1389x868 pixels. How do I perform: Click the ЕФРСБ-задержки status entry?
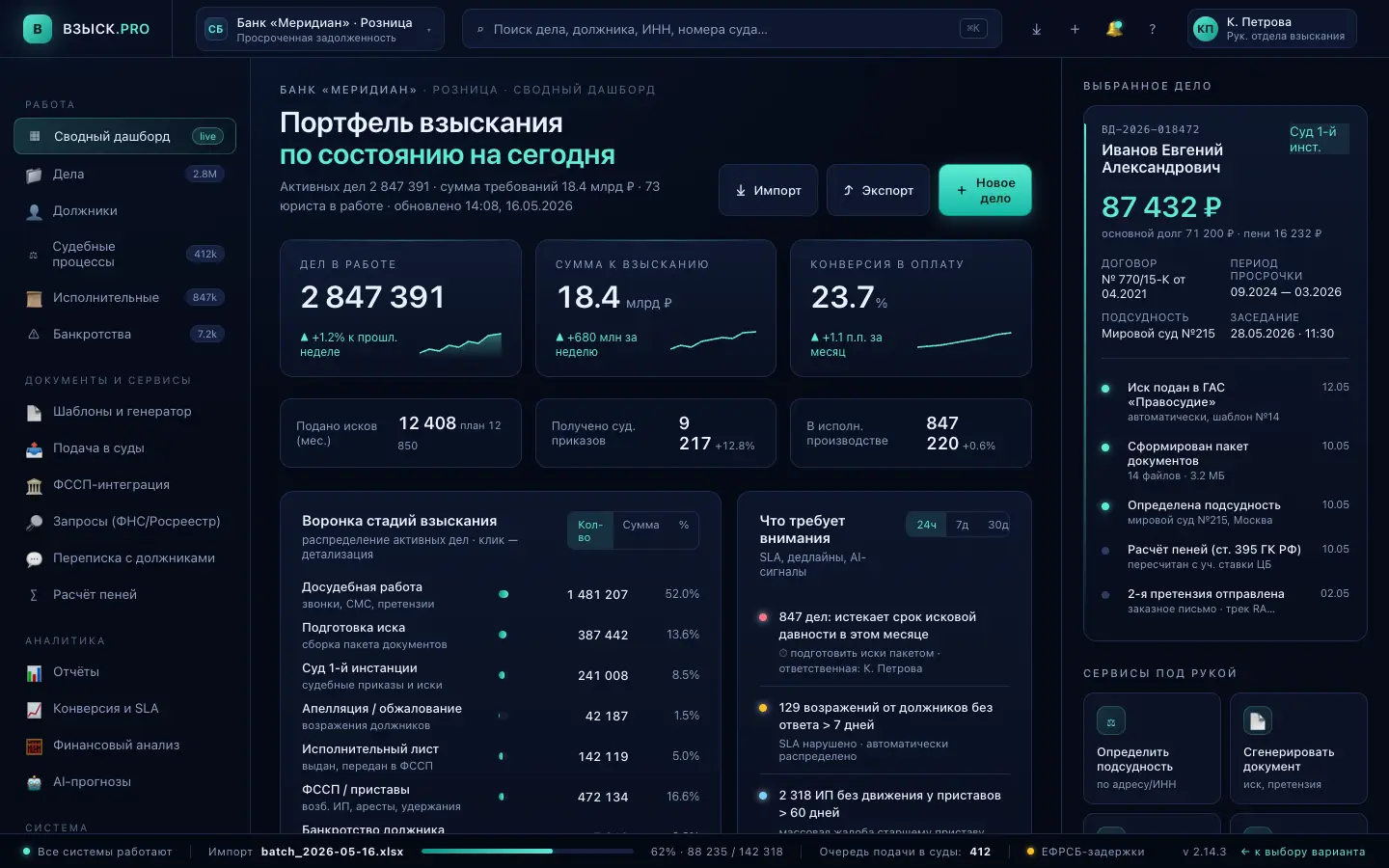pyautogui.click(x=1085, y=852)
